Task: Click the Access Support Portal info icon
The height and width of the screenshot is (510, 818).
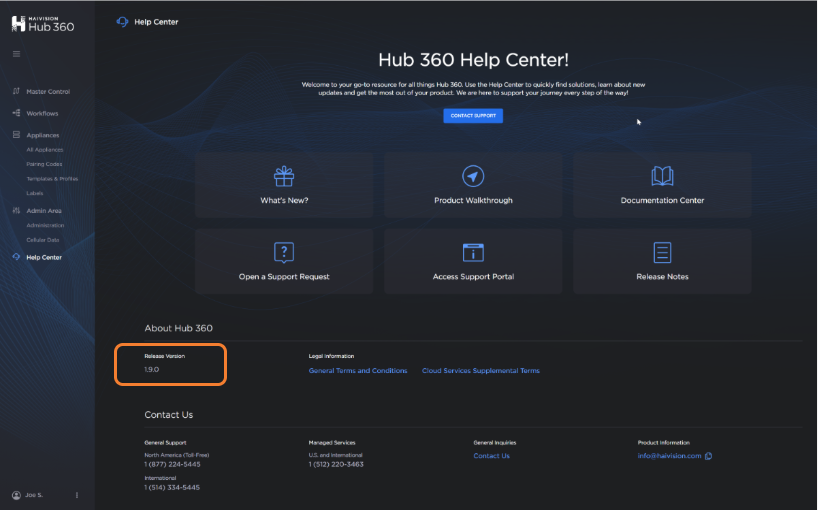Action: pos(473,252)
